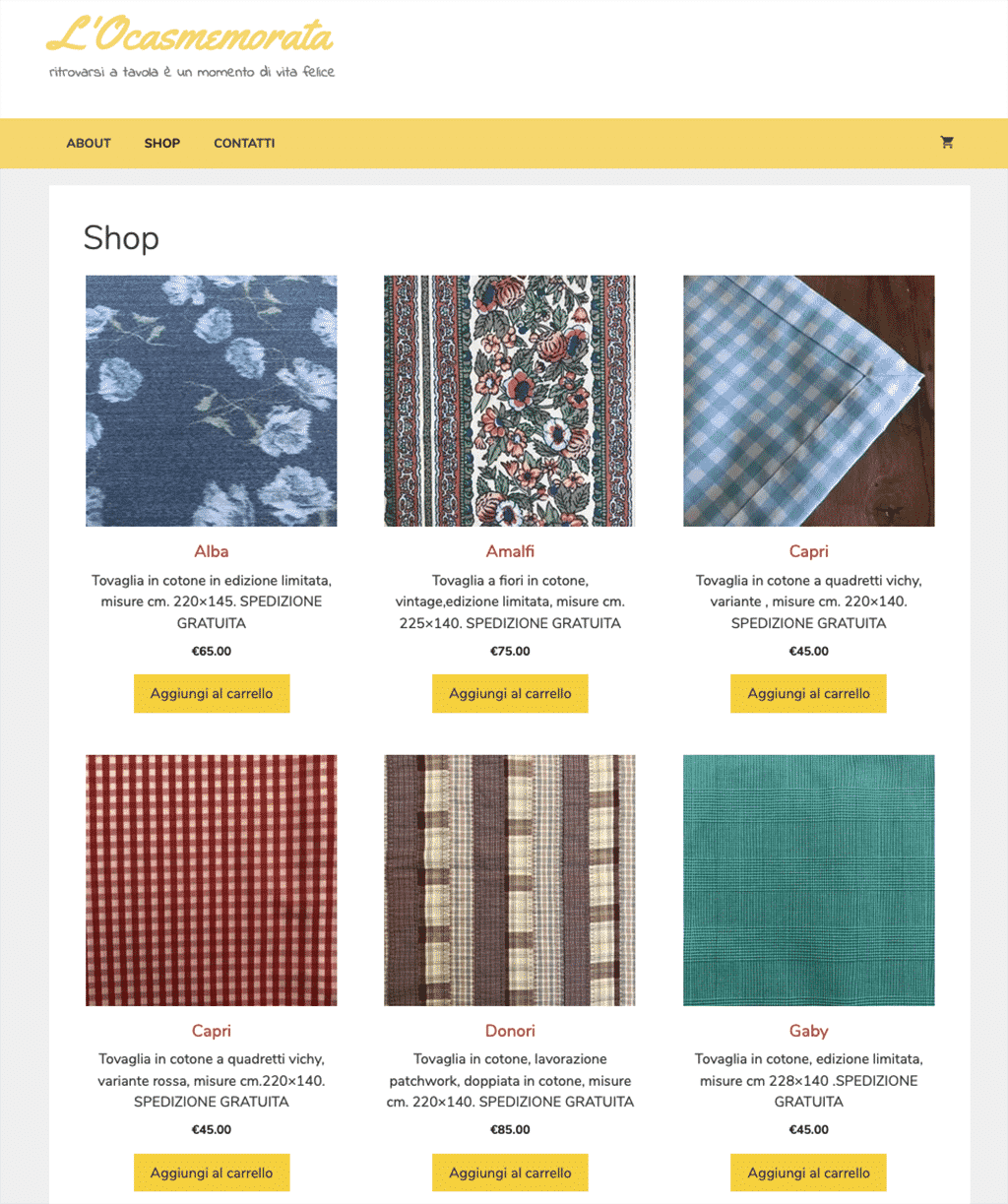Image resolution: width=1008 pixels, height=1204 pixels.
Task: Add Donori tablecloth to cart
Action: [510, 1172]
